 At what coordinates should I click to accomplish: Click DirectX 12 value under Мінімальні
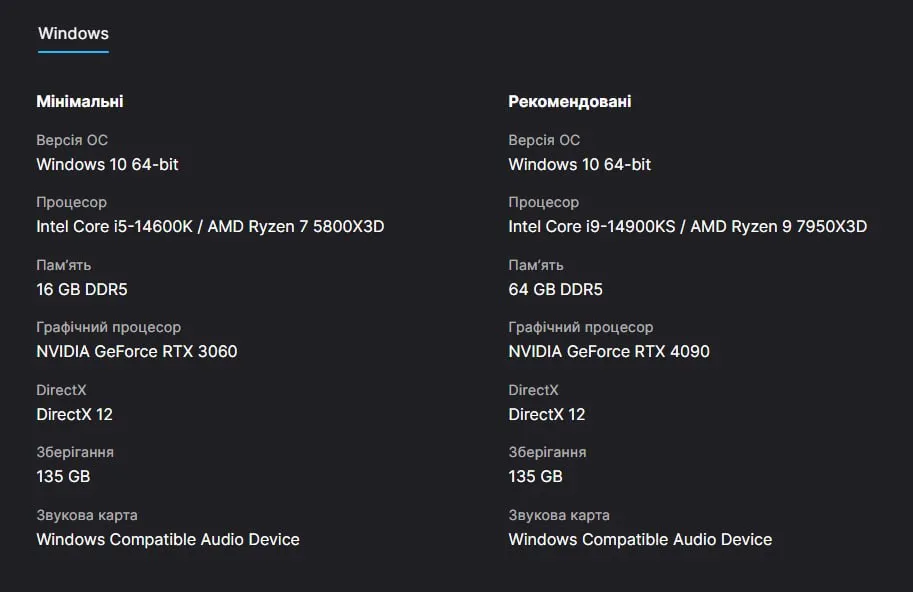click(75, 414)
